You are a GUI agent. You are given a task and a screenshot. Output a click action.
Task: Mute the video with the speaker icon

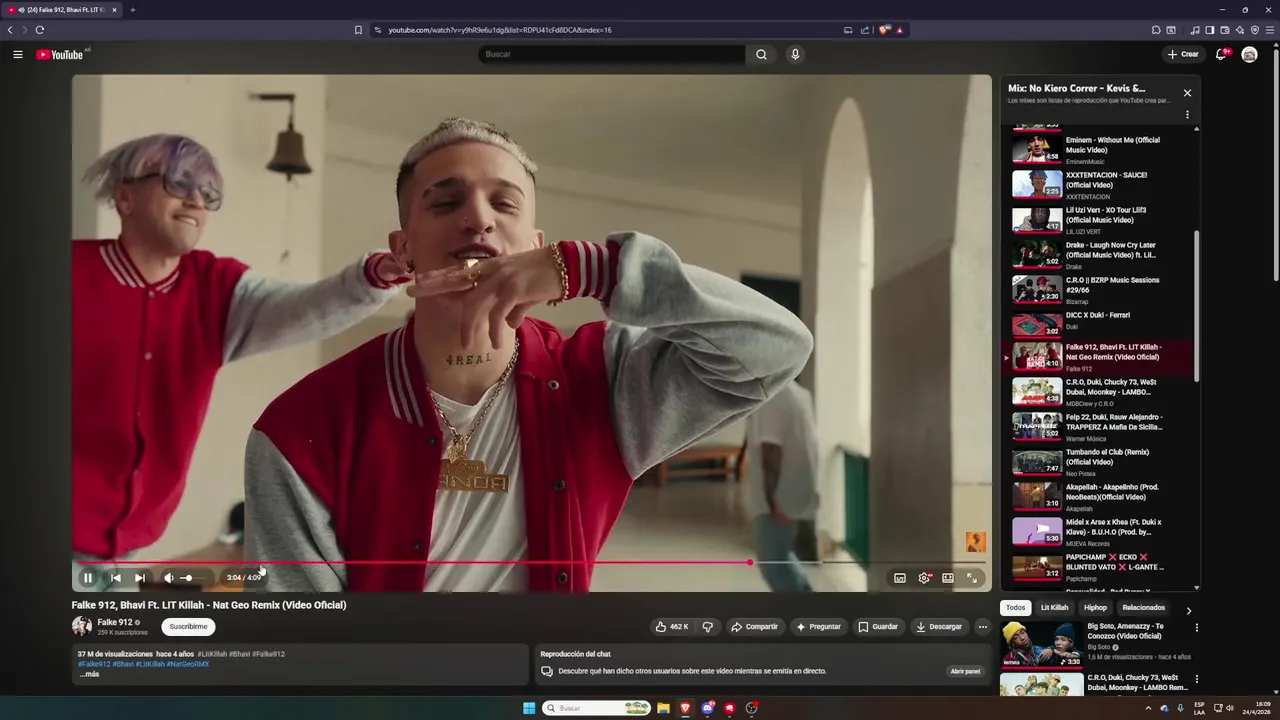[x=169, y=578]
